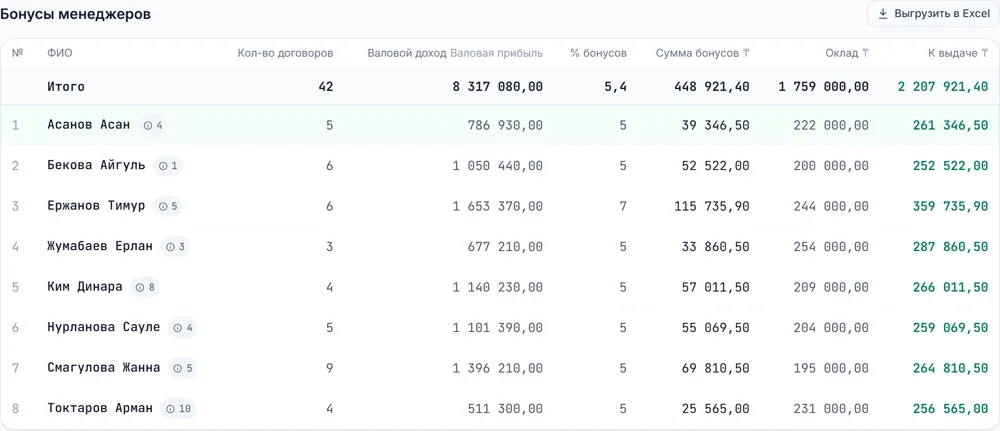Viewport: 1000px width, 431px height.
Task: Click total gross value 8 317 080,00
Action: tap(498, 87)
